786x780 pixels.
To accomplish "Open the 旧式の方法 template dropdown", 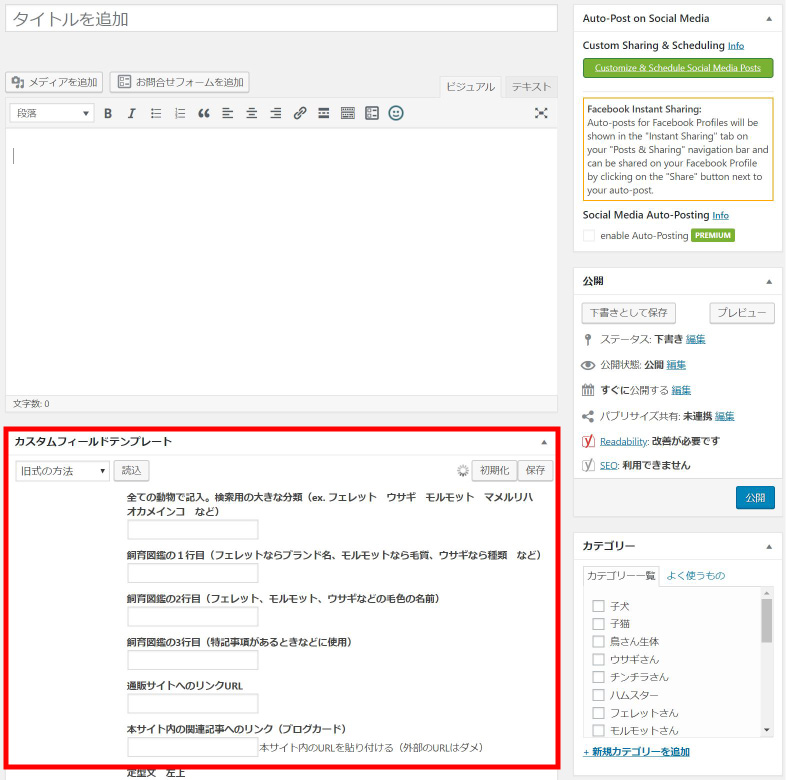I will click(x=62, y=470).
